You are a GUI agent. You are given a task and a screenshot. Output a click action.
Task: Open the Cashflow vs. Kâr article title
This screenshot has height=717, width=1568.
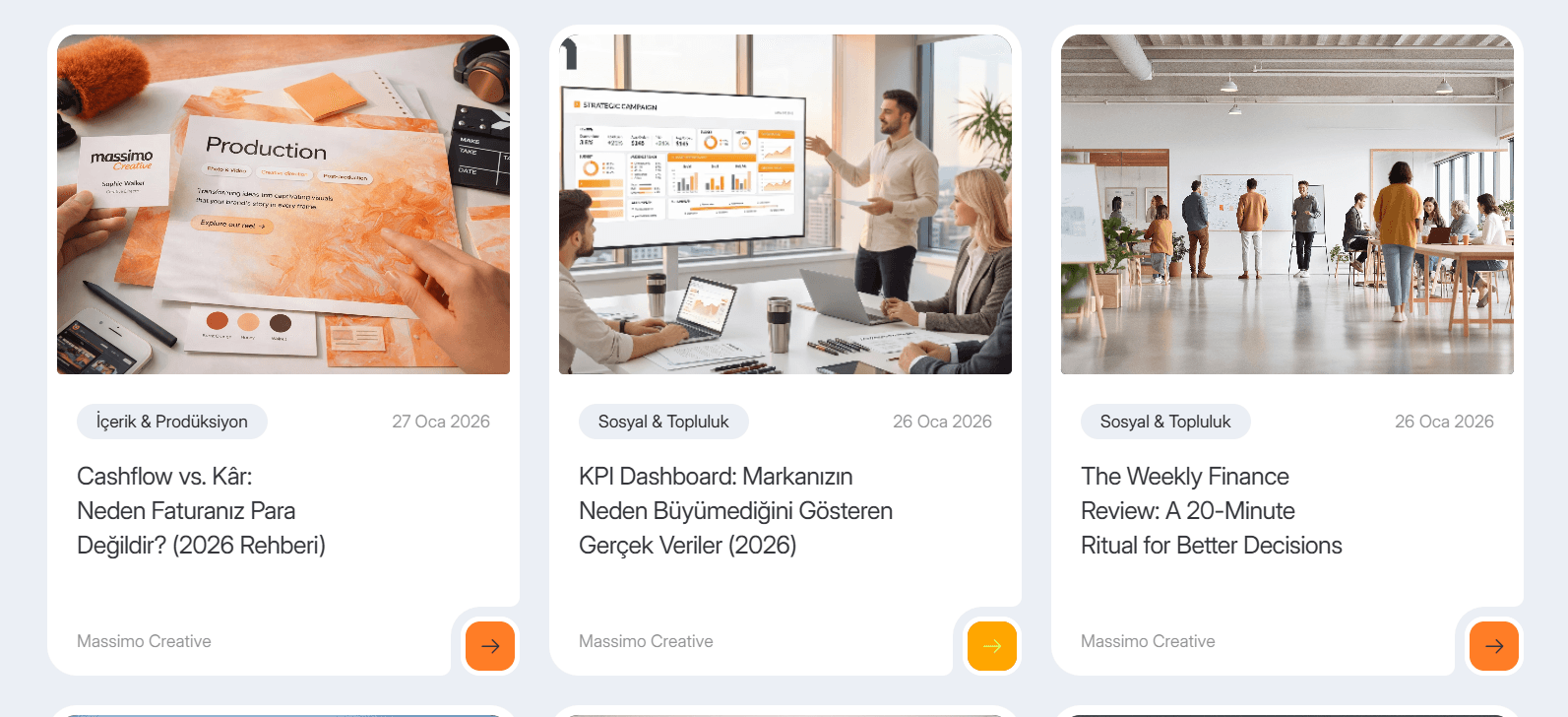pos(202,511)
